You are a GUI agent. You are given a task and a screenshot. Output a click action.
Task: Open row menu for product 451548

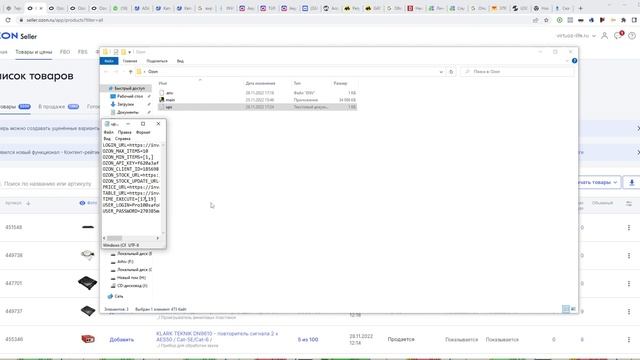(629, 227)
